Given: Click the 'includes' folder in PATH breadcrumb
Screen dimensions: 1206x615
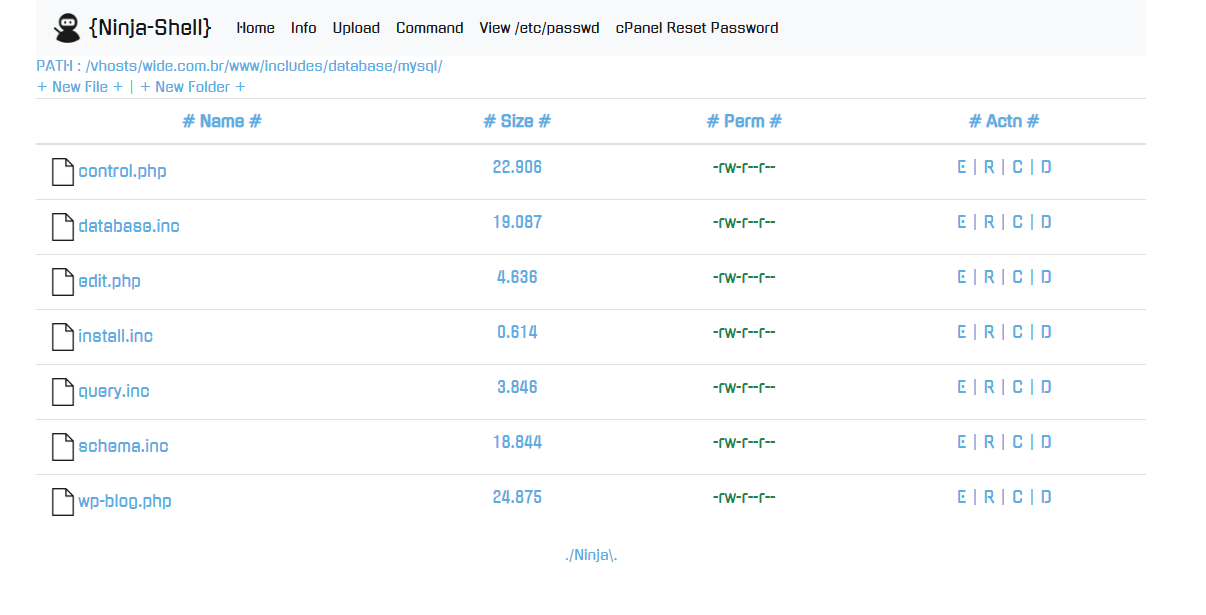Looking at the screenshot, I should pyautogui.click(x=294, y=66).
